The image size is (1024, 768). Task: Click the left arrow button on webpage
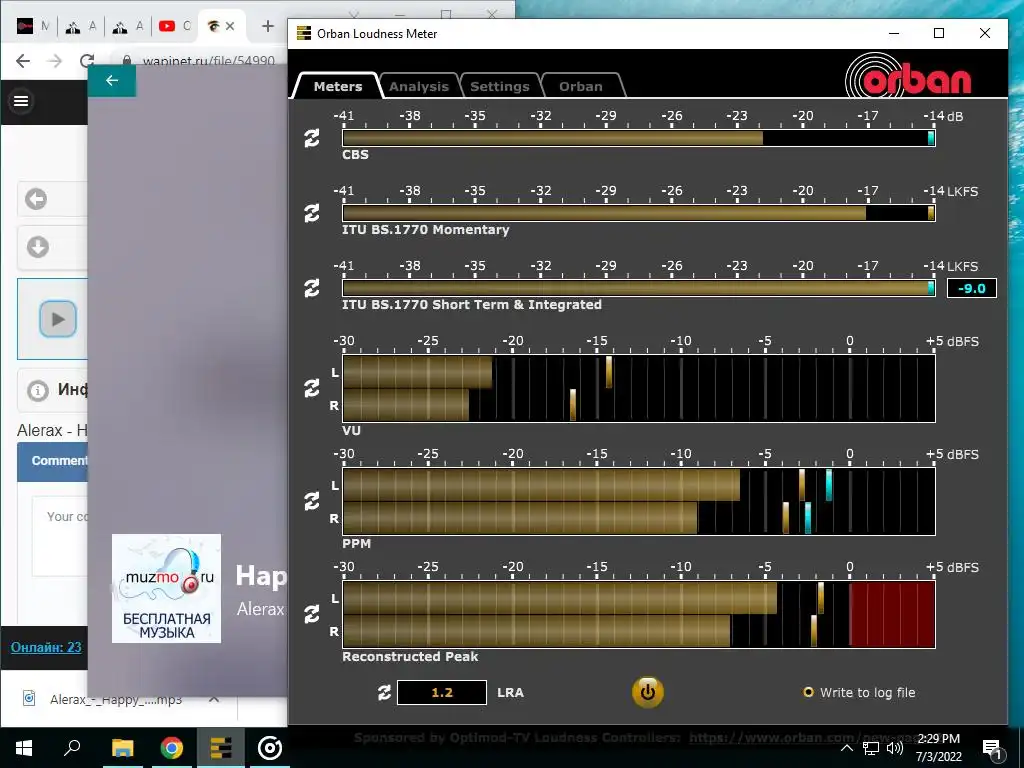pos(36,199)
